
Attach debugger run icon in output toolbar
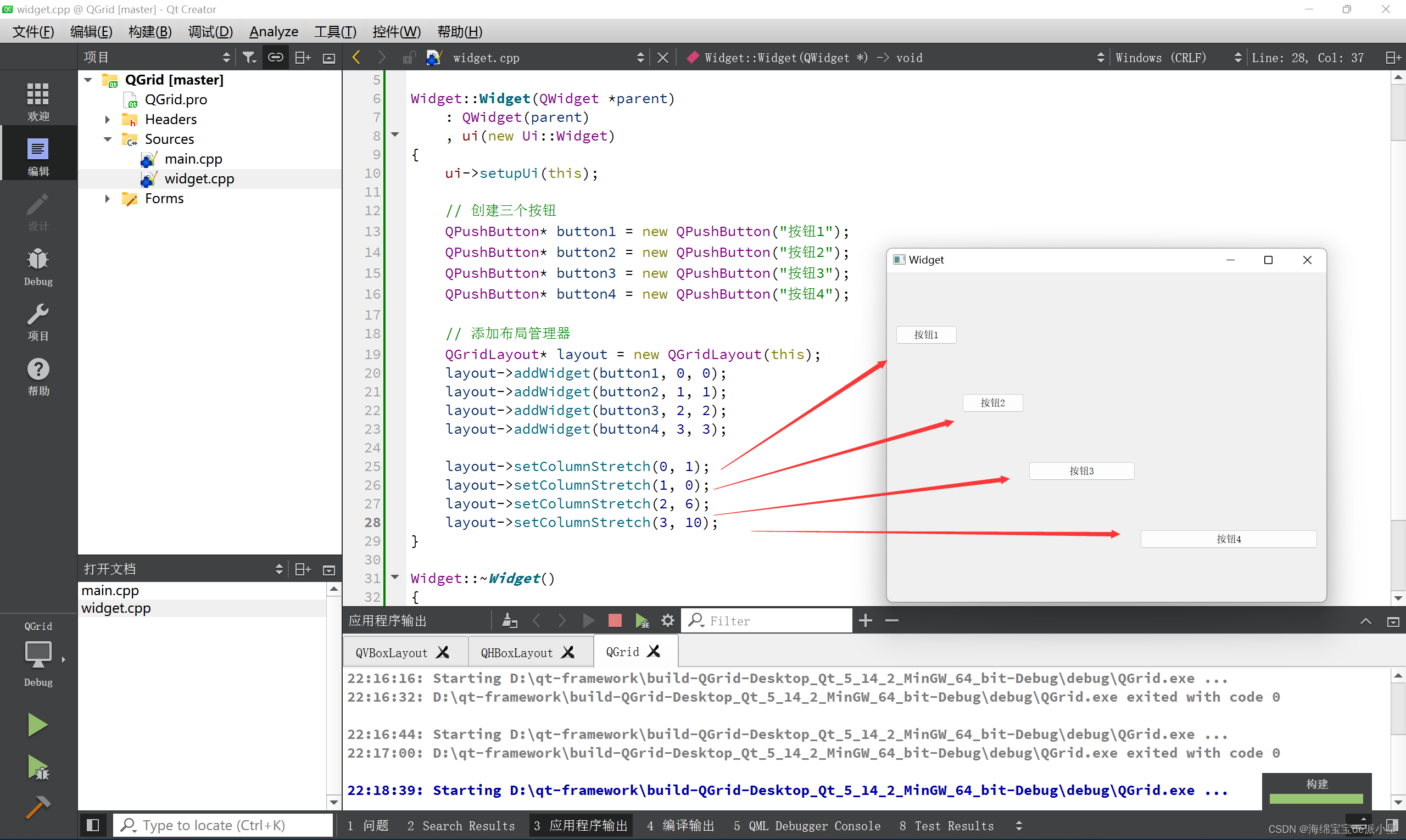click(641, 620)
